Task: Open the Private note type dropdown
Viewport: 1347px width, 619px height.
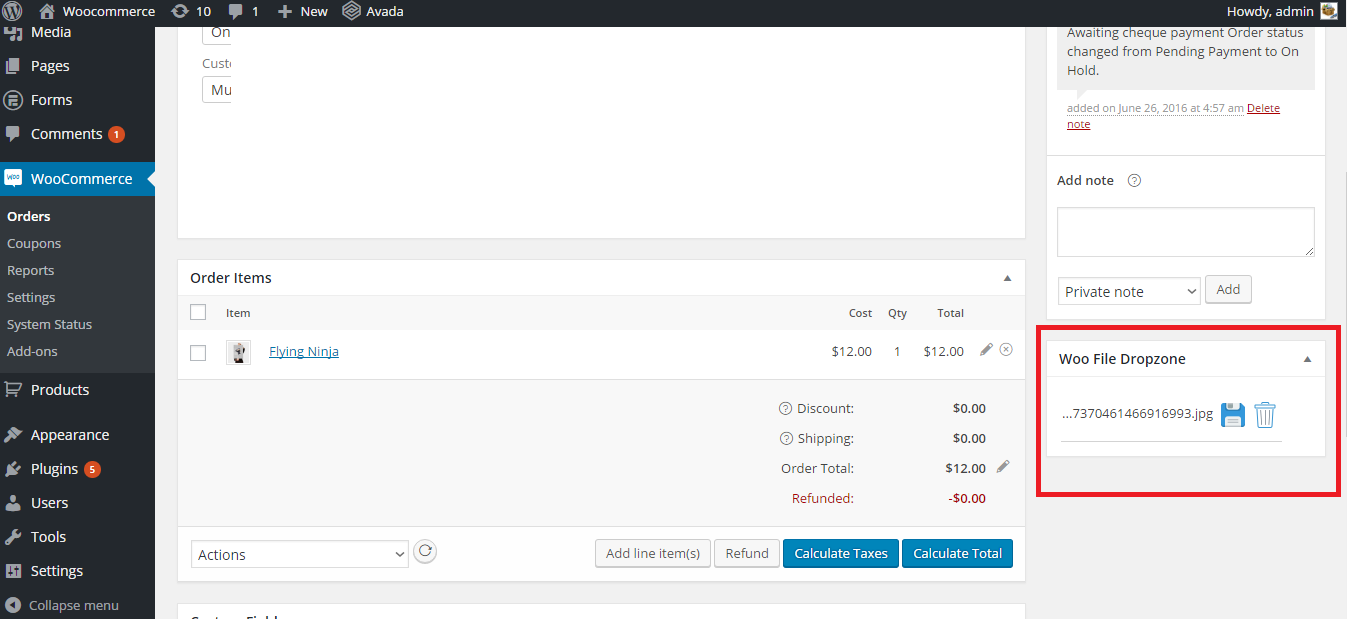Action: pos(1129,291)
